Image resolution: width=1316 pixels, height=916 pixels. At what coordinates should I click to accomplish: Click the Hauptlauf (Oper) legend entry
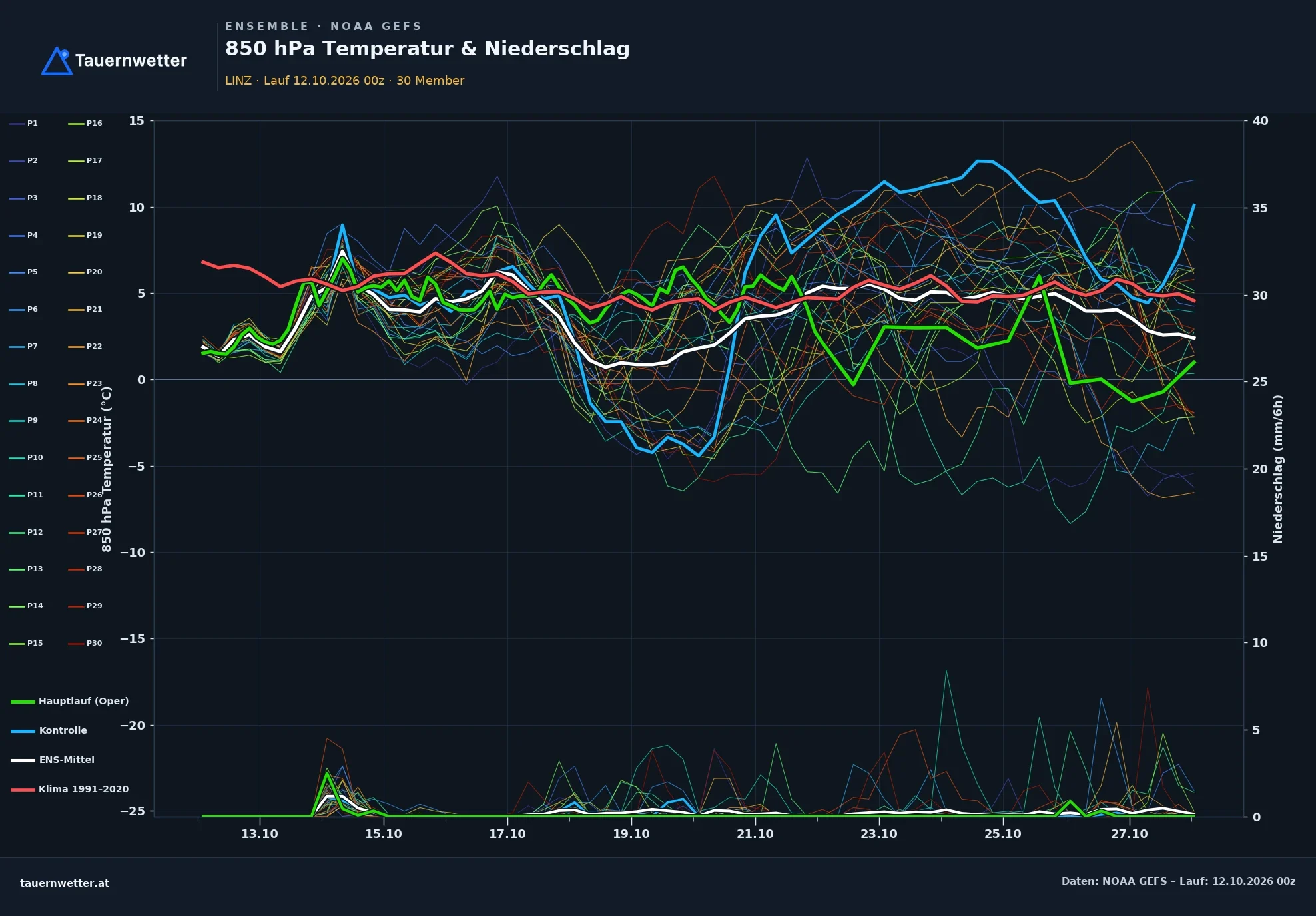[x=70, y=701]
